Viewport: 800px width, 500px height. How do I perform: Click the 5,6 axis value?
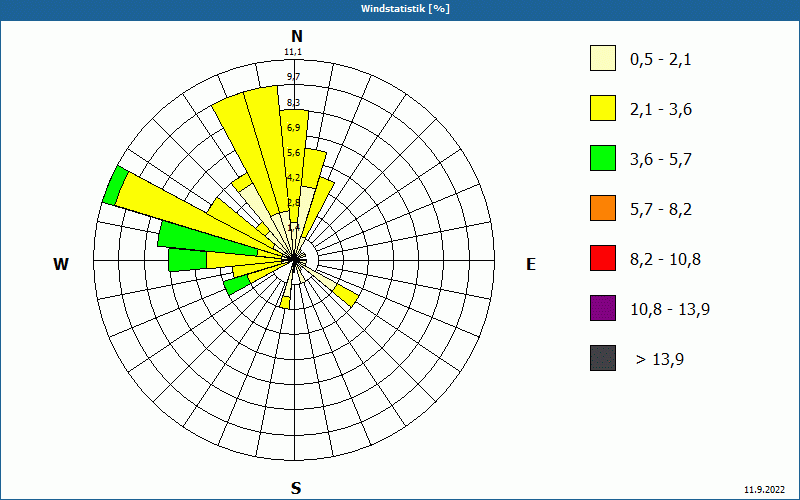click(293, 153)
